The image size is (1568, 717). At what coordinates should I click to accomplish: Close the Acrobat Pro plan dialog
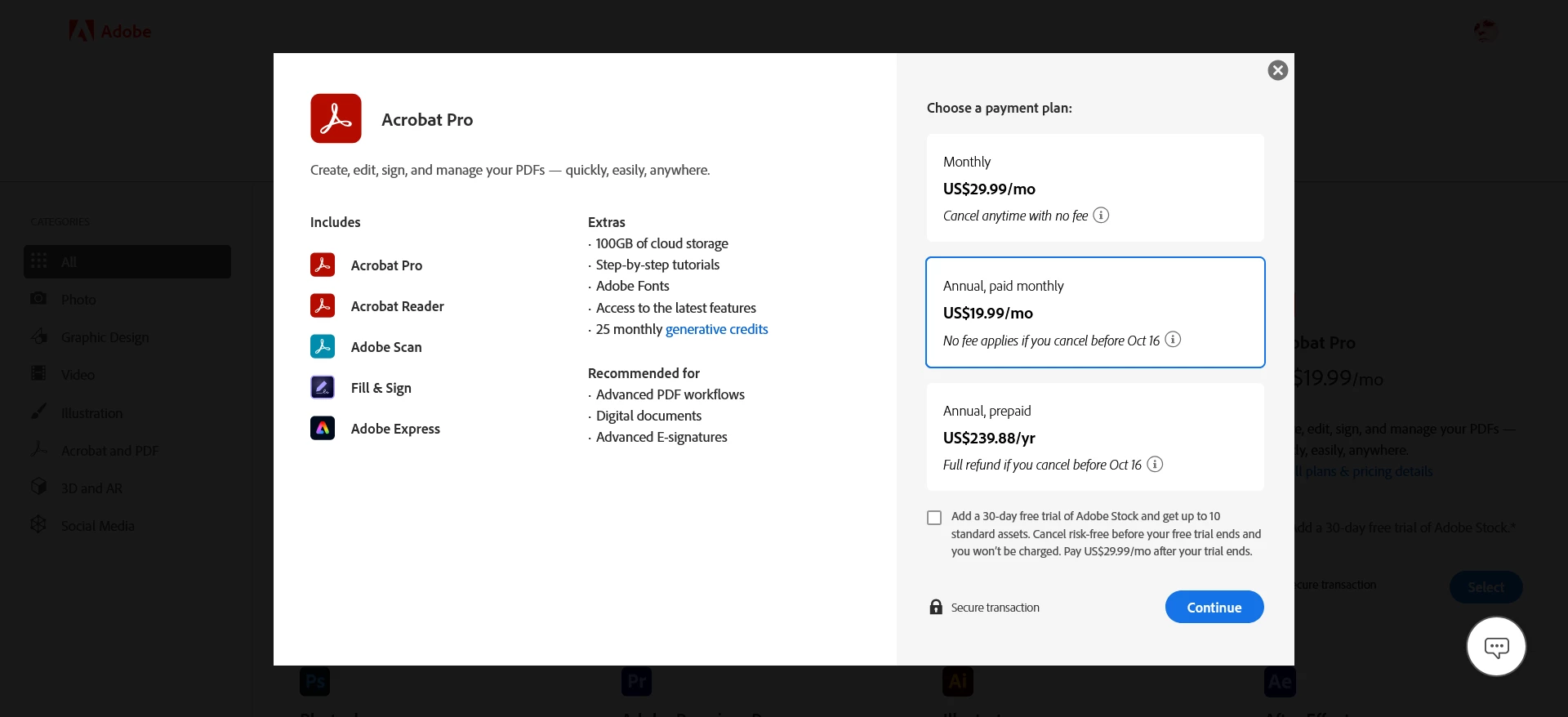coord(1278,70)
